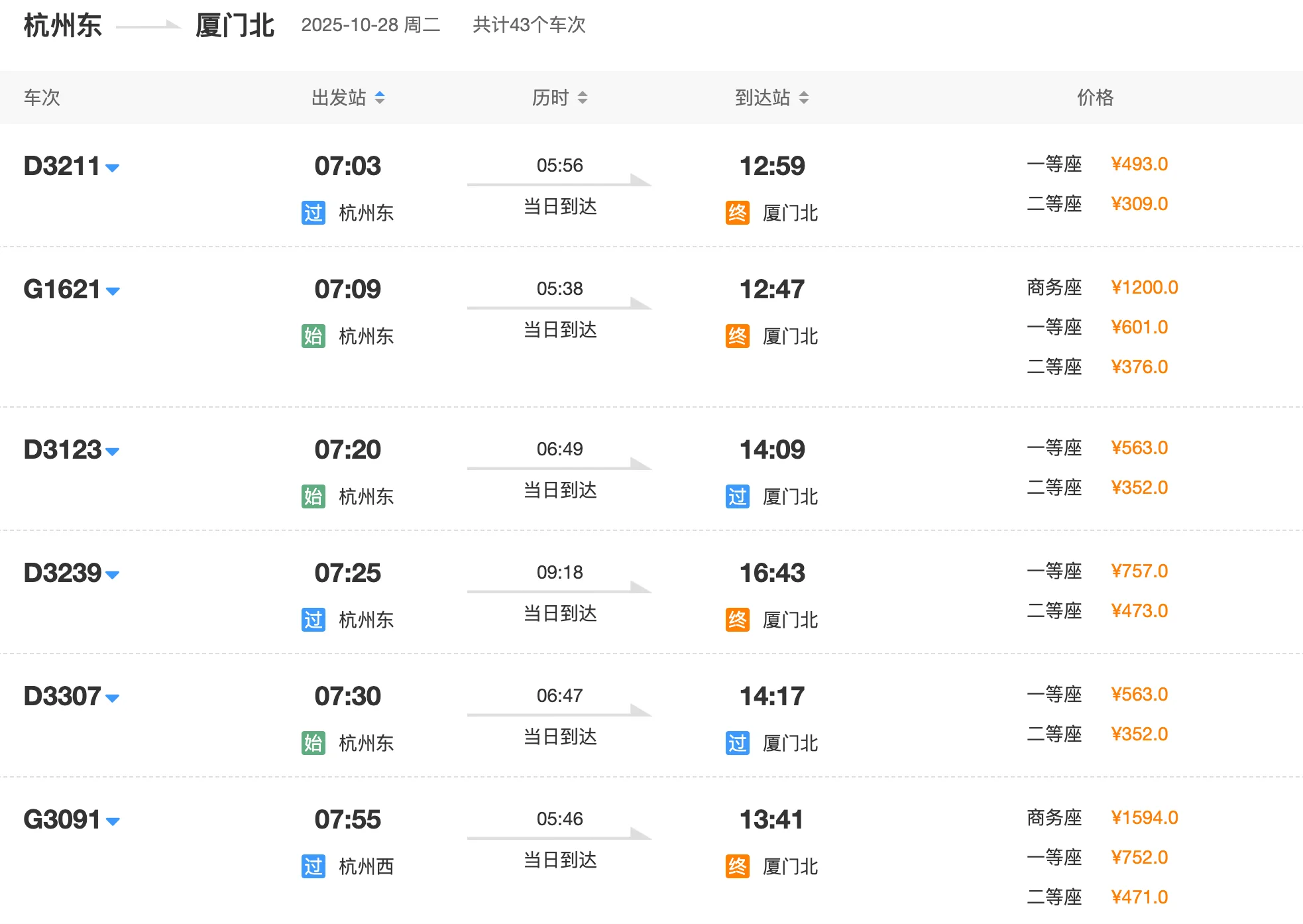The height and width of the screenshot is (924, 1303).
Task: Click the blue 过 badge for D3211 departure
Action: (313, 213)
